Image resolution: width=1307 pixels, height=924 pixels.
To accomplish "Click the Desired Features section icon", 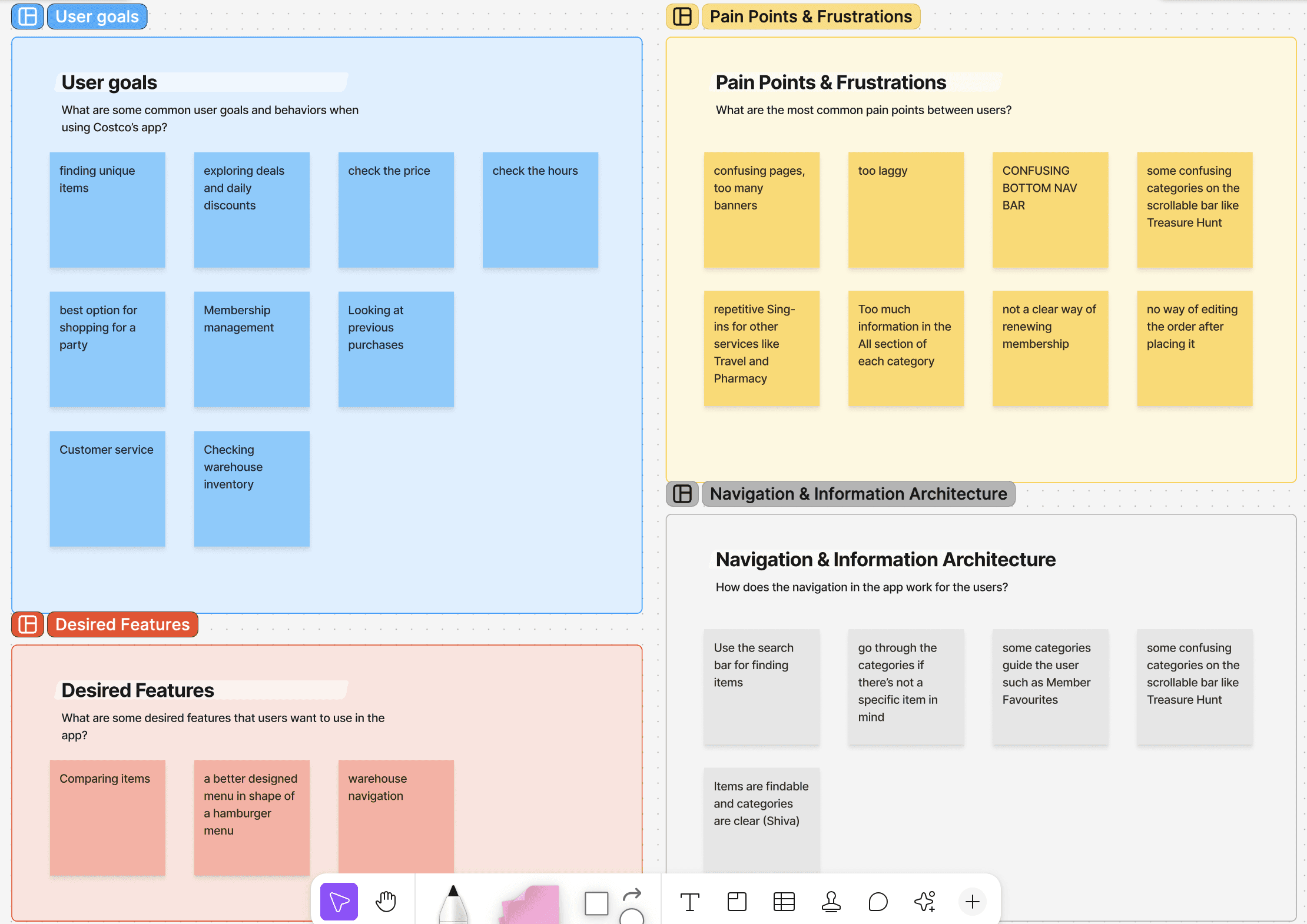I will (x=28, y=624).
